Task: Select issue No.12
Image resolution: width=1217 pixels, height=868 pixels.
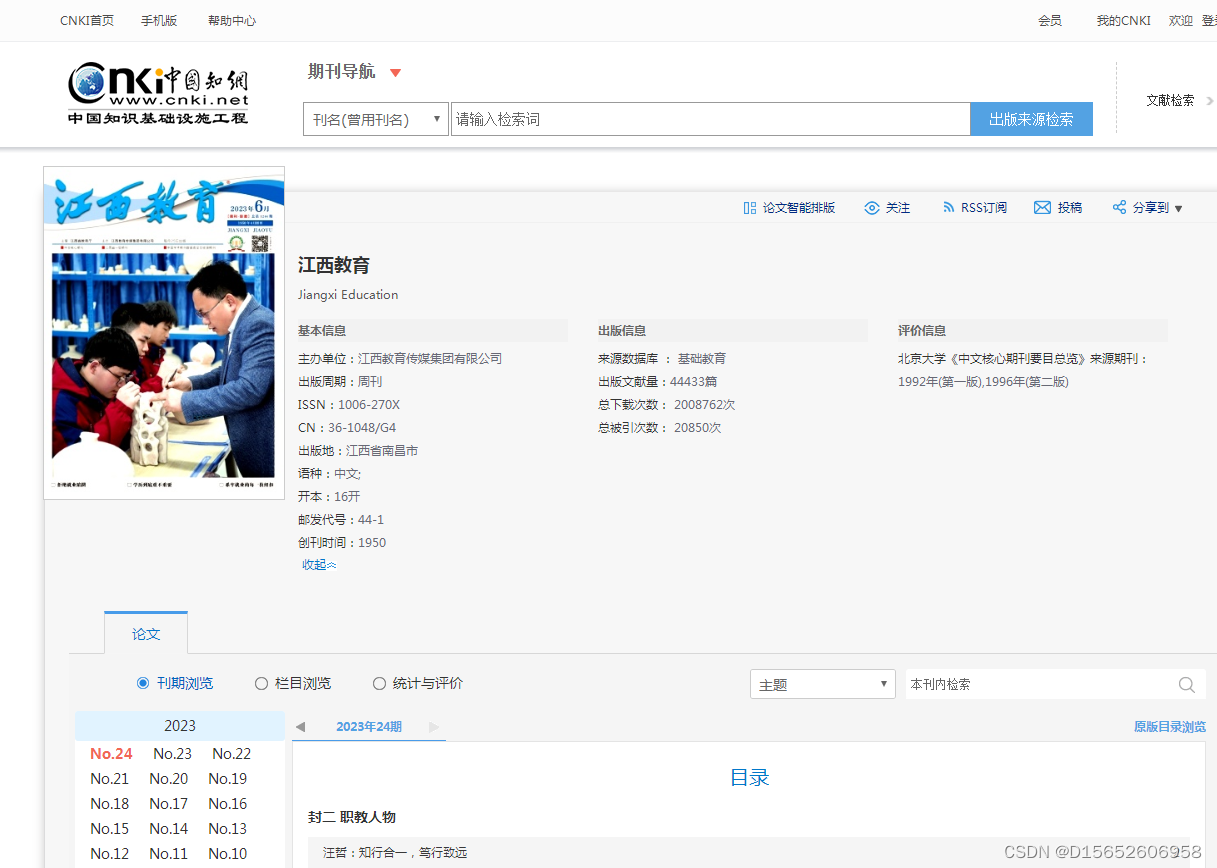Action: (x=109, y=854)
